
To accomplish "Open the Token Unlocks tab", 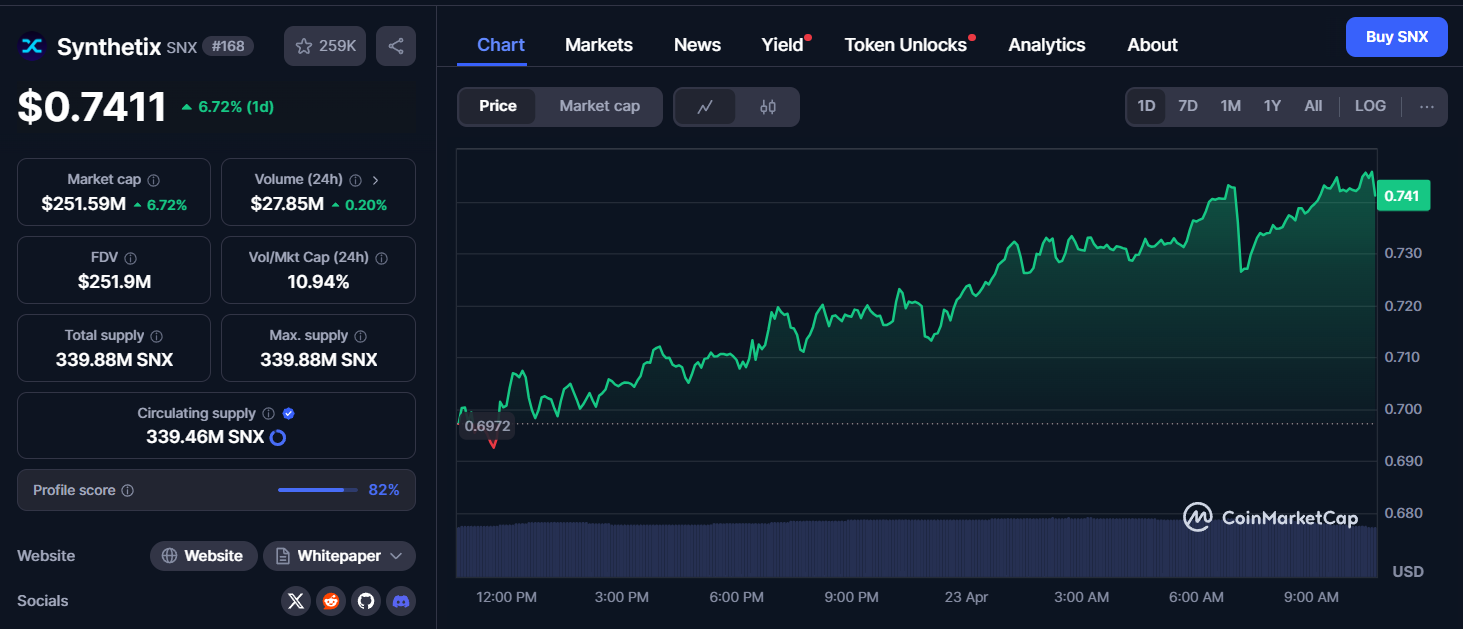I will coord(905,45).
